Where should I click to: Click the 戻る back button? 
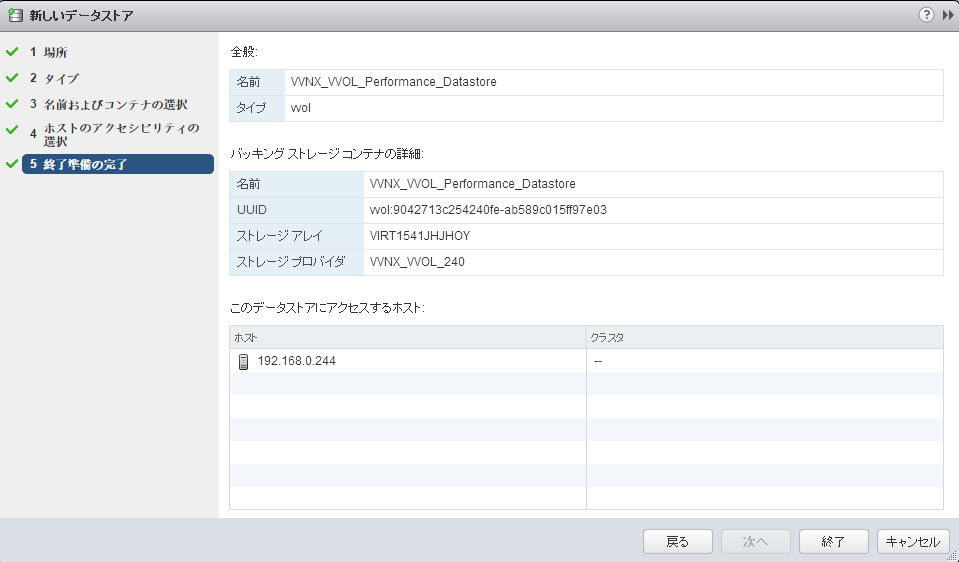point(678,542)
